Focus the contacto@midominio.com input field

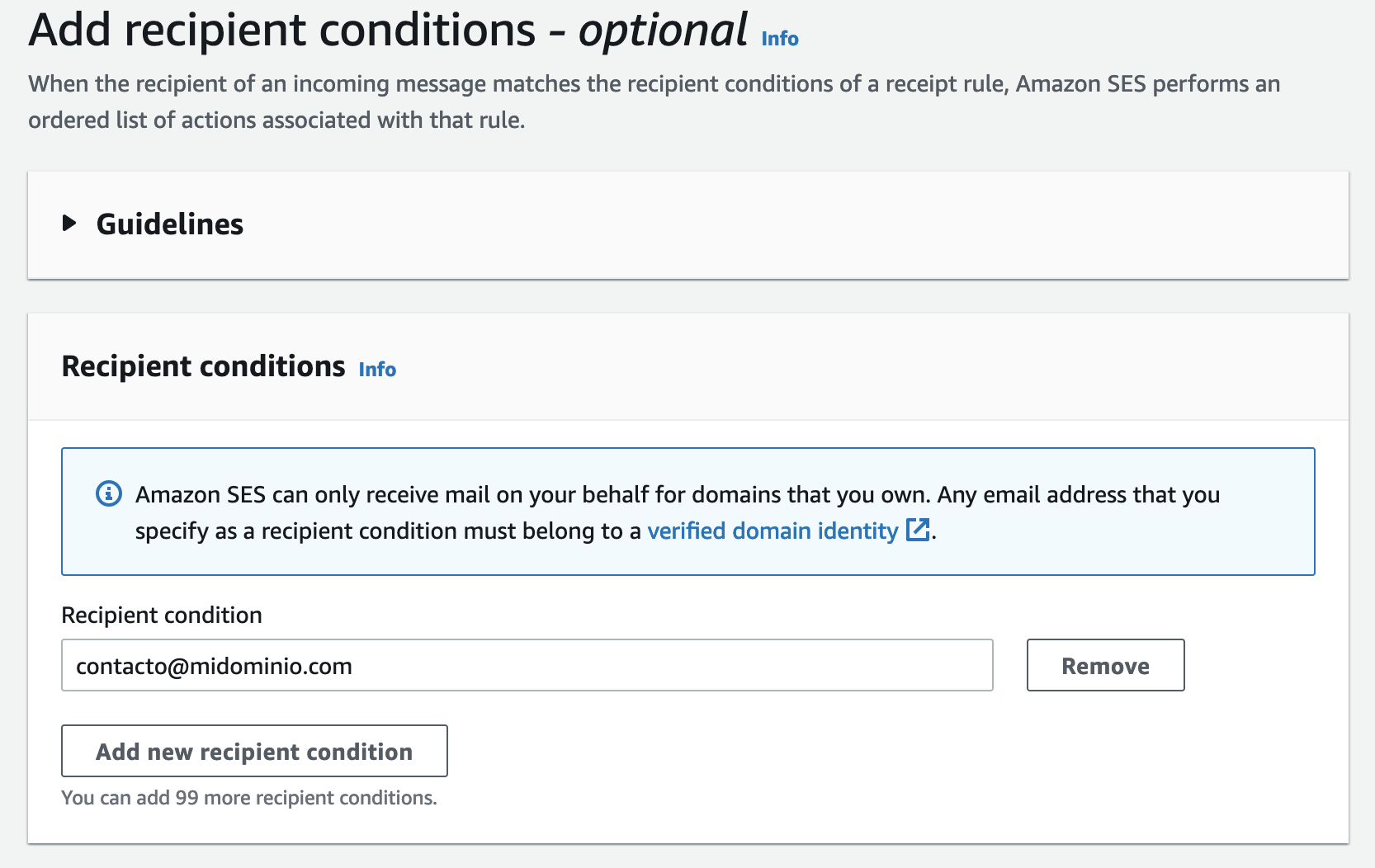tap(527, 666)
